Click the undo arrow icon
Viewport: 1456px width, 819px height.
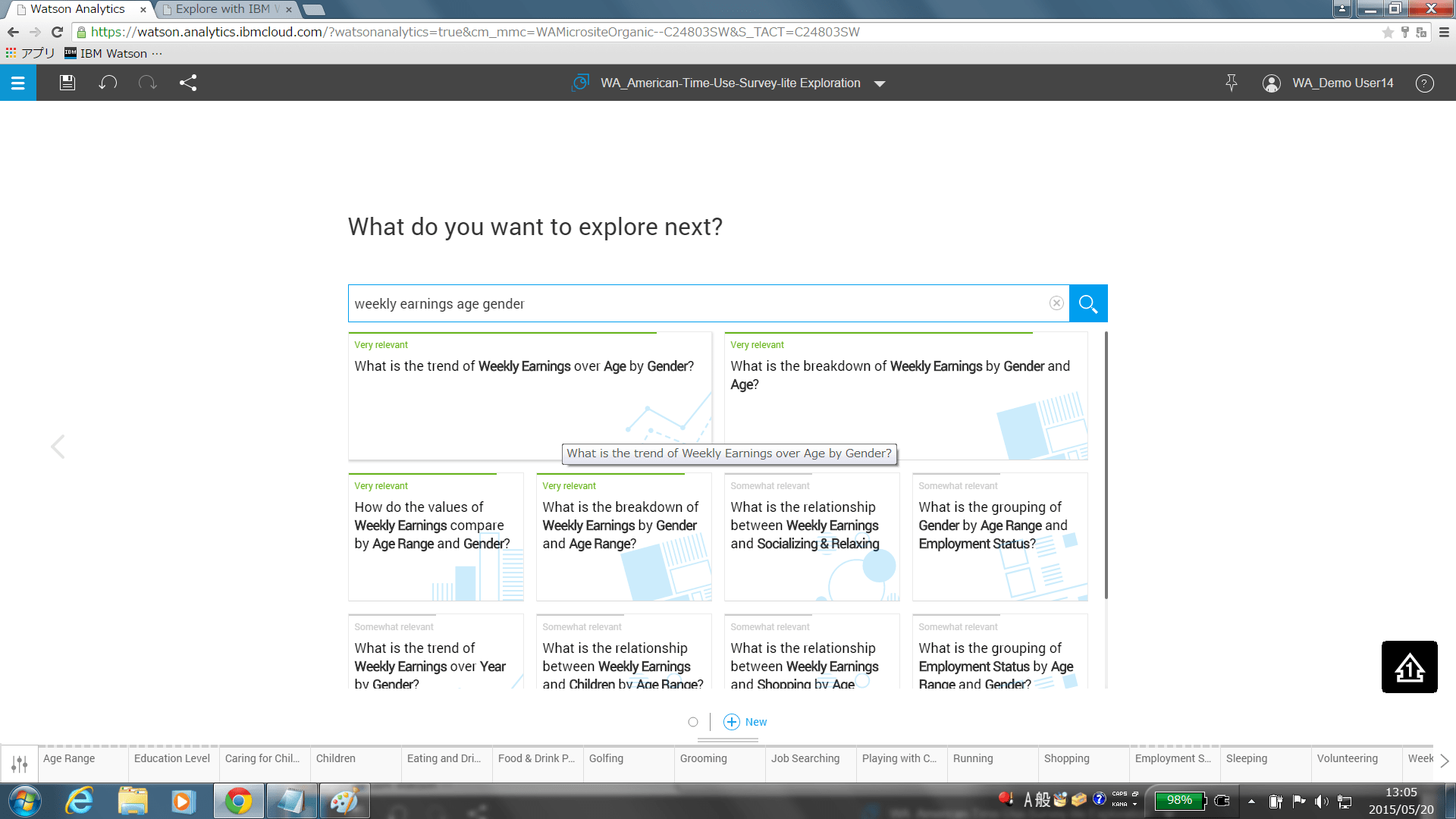coord(108,83)
